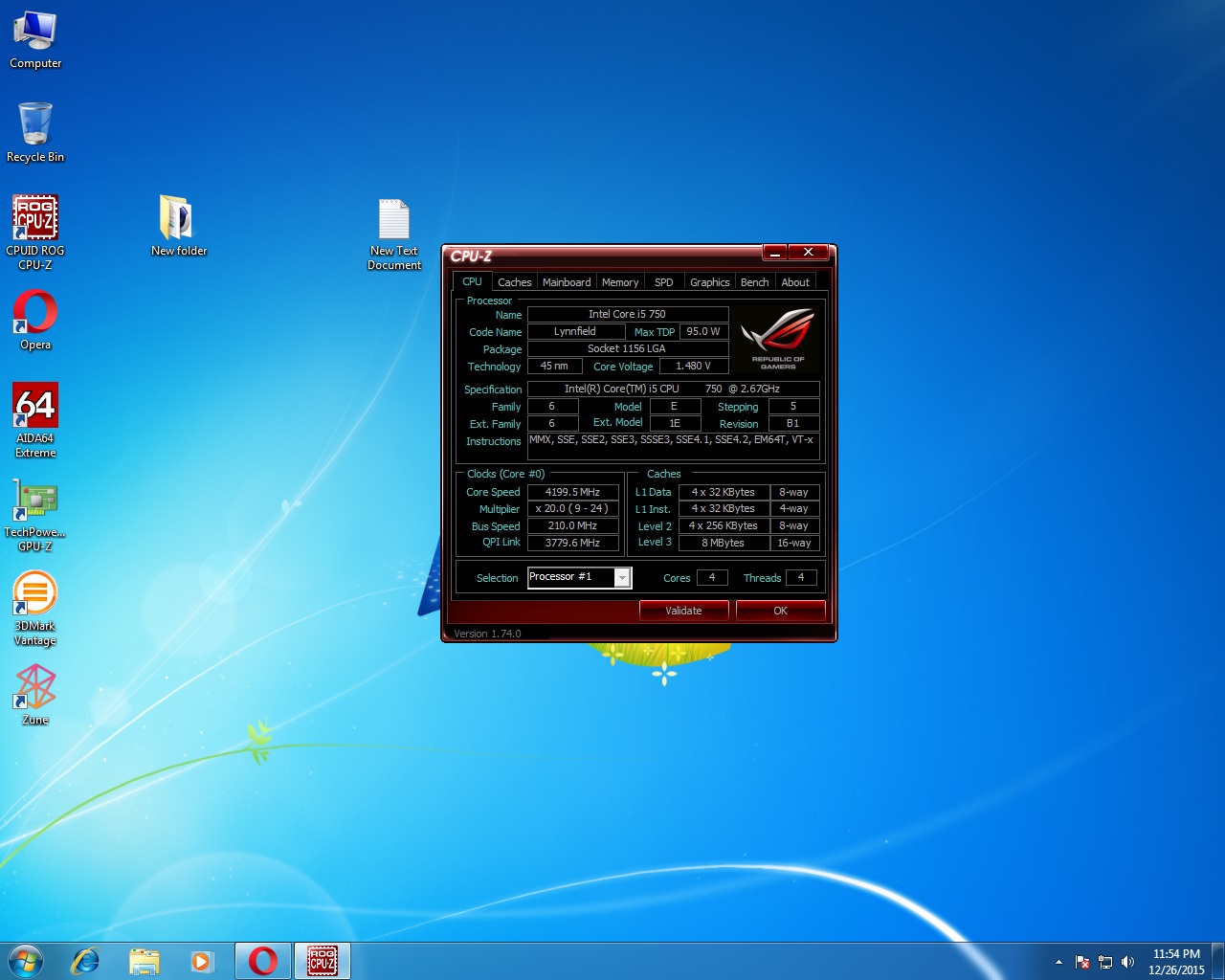Switch to the Memory tab
The image size is (1225, 980).
(x=620, y=282)
